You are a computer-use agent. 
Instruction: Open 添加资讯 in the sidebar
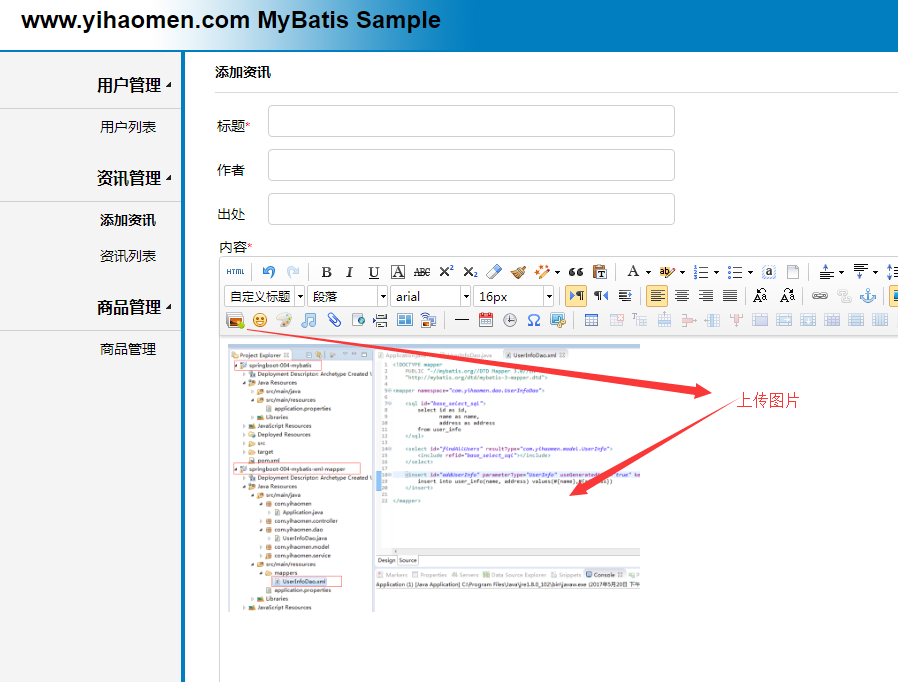pos(128,220)
